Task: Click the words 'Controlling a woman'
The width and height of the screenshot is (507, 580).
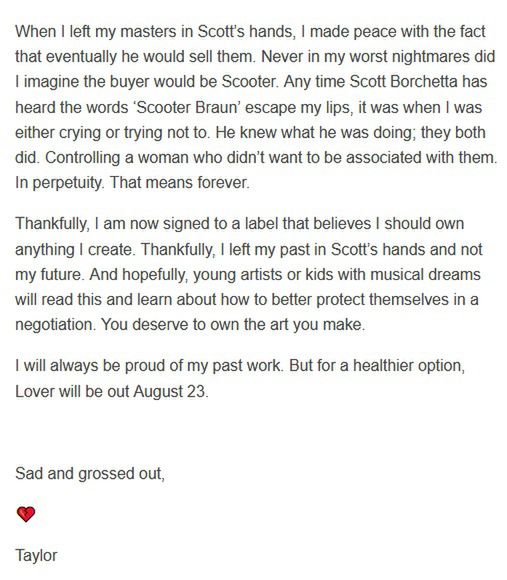Action: click(117, 158)
